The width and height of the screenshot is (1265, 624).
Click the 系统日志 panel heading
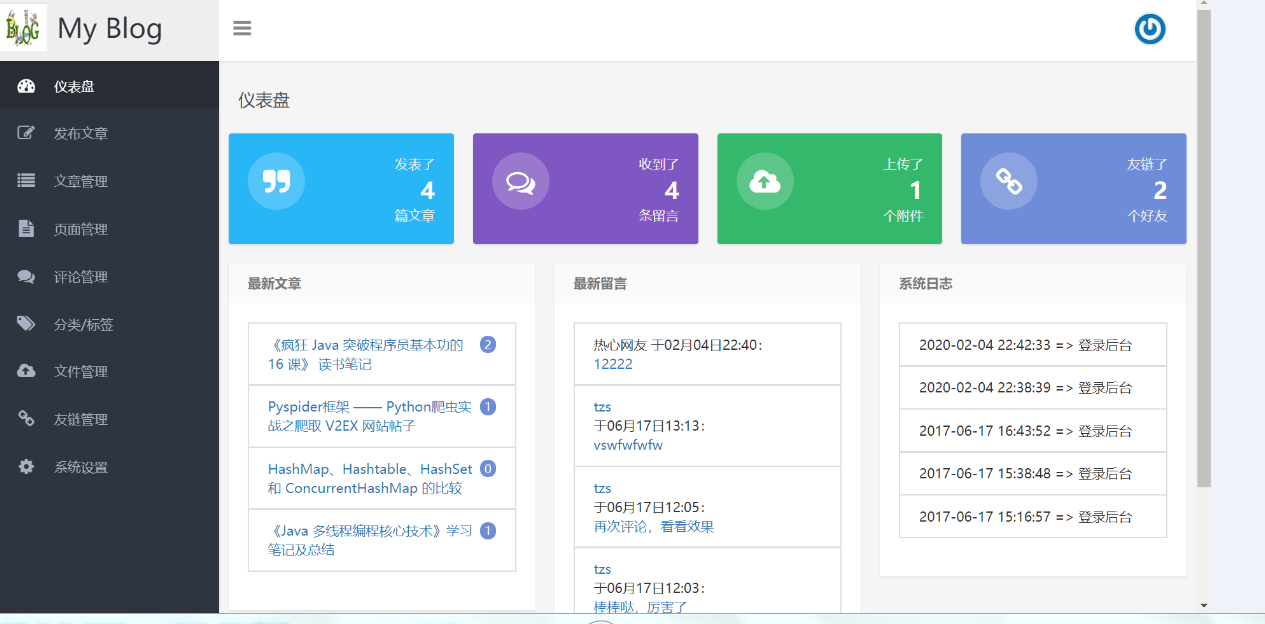tap(926, 284)
